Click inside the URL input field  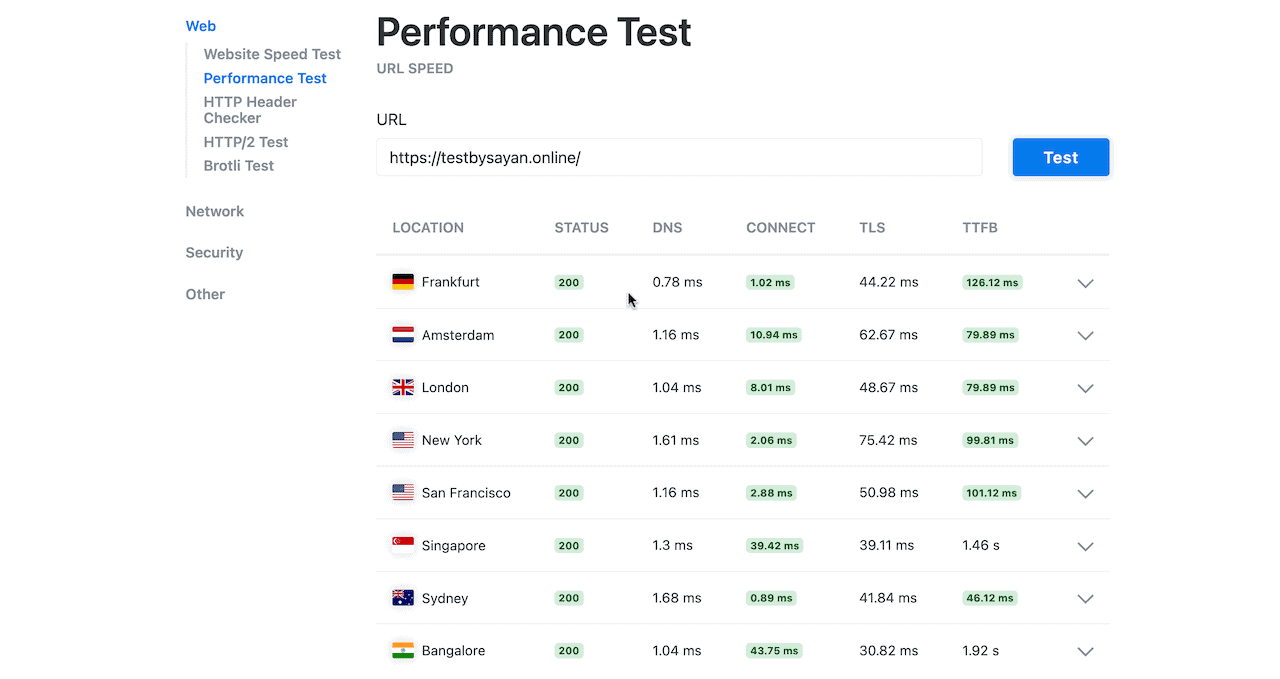coord(679,157)
